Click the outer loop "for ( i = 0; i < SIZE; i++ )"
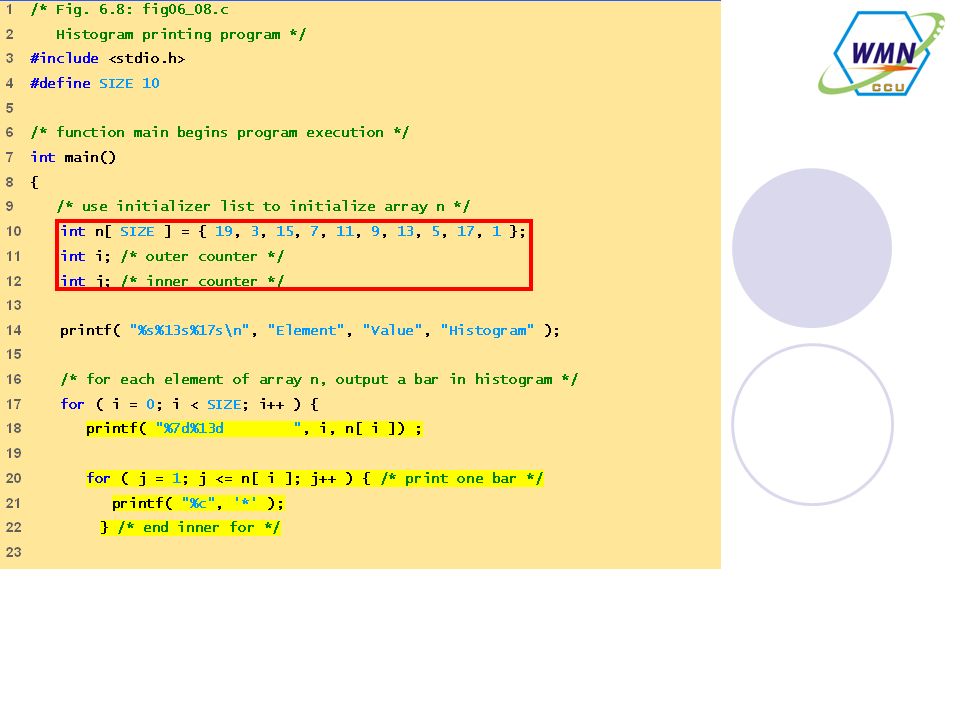This screenshot has height=720, width=960. coord(189,404)
